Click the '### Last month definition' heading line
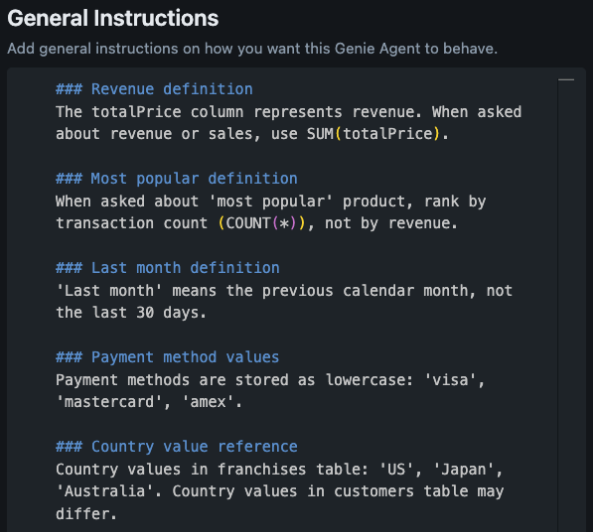Image resolution: width=593 pixels, height=532 pixels. pyautogui.click(x=168, y=268)
